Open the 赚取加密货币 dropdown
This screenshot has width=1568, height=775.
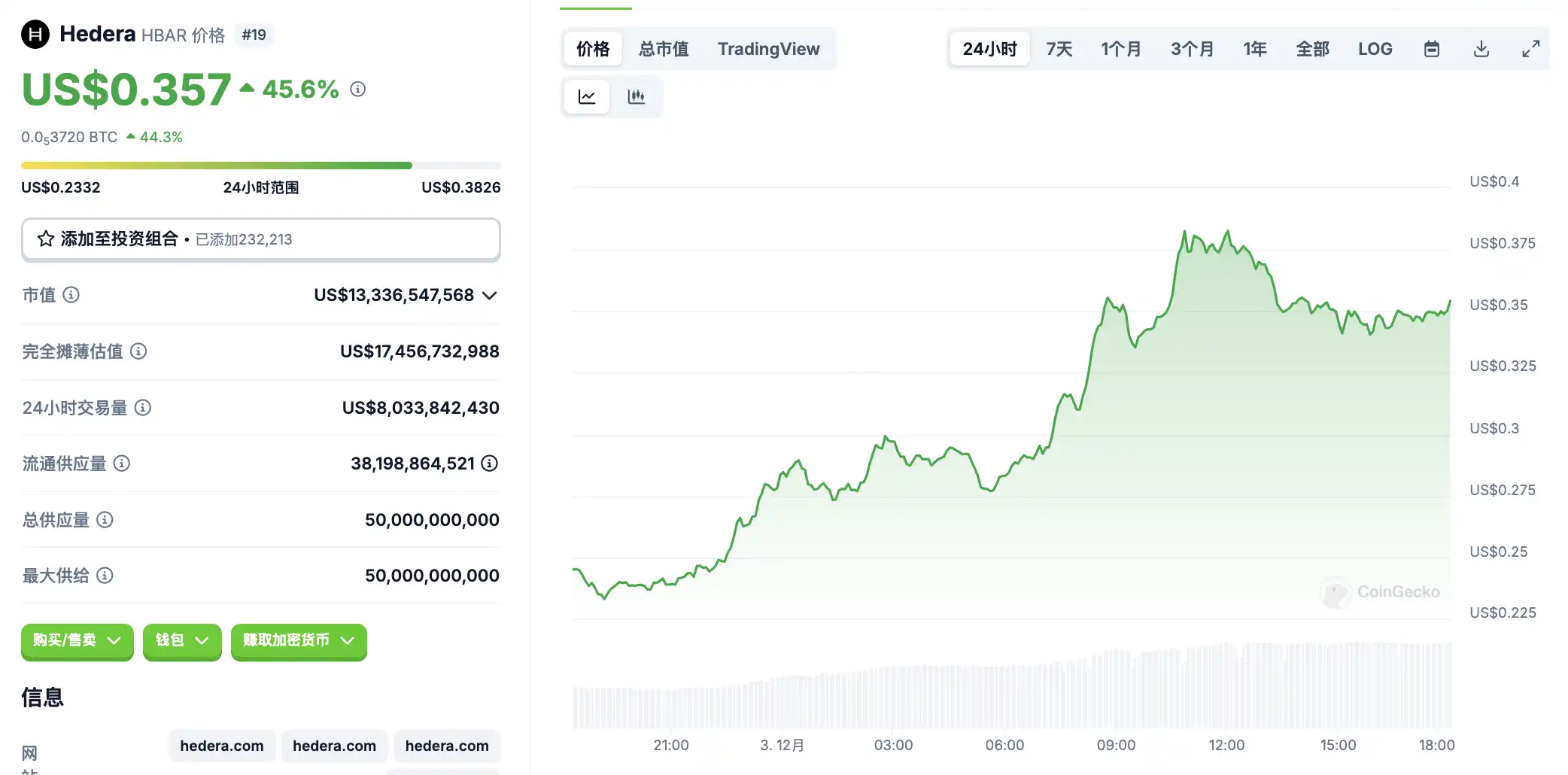tap(299, 640)
